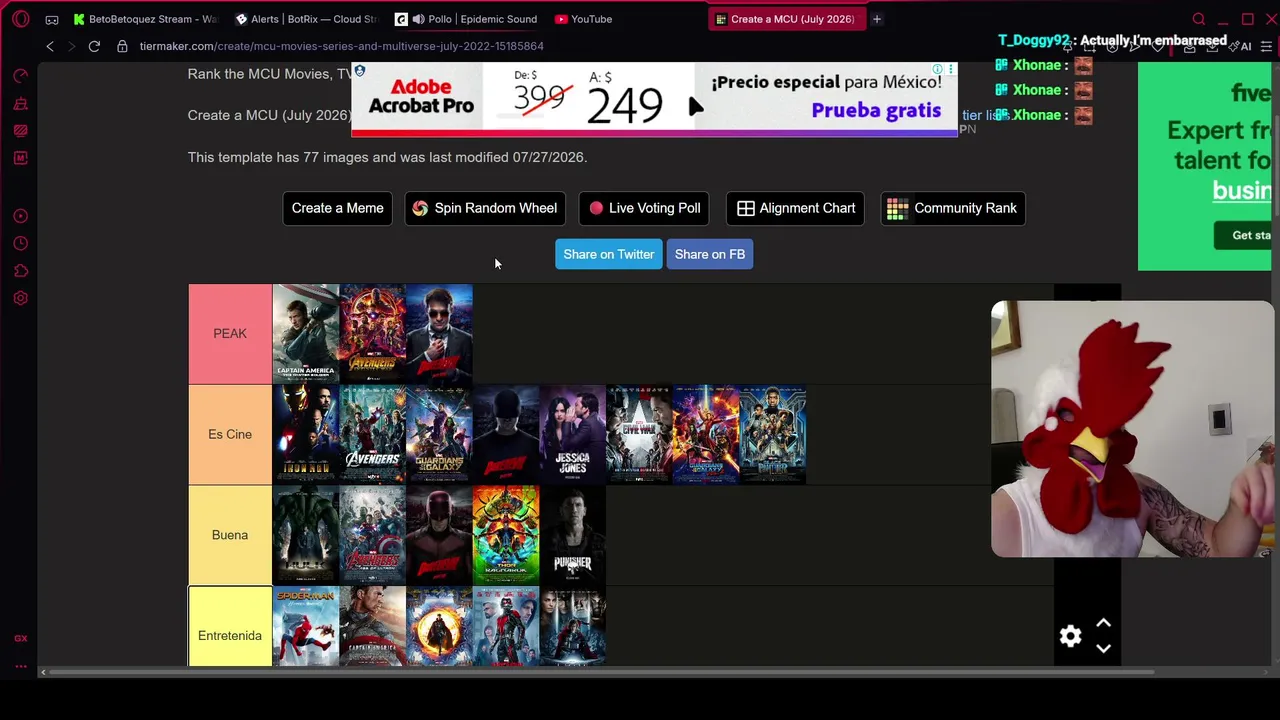Click the Winter Soldier poster in PEAK
The width and height of the screenshot is (1280, 720).
pyautogui.click(x=306, y=334)
